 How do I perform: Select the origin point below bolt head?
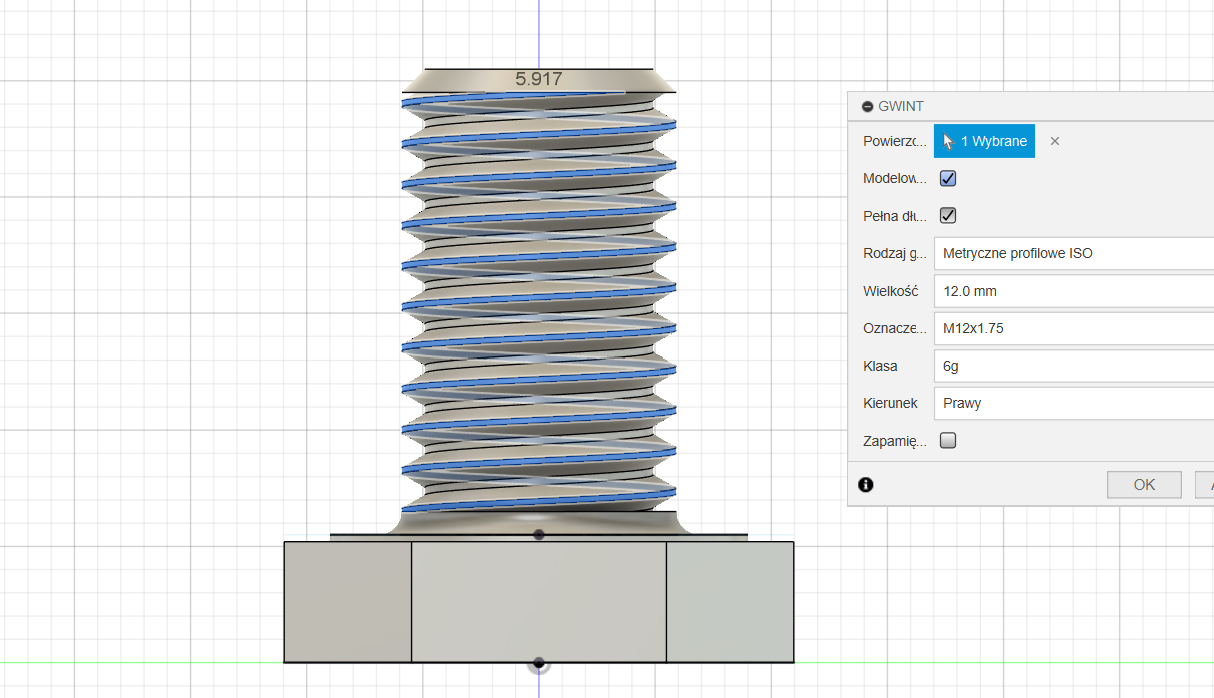click(x=539, y=663)
